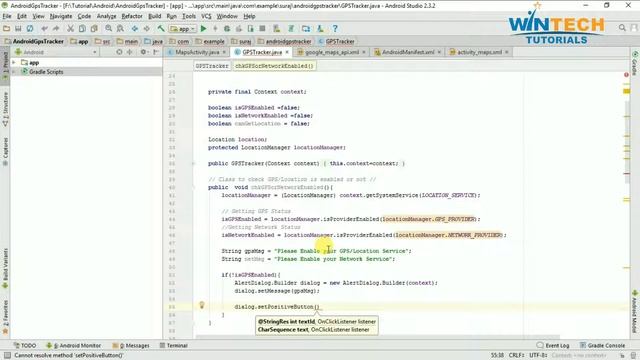
Task: Click the Synchronize toolbar icon
Action: pos(30,29)
